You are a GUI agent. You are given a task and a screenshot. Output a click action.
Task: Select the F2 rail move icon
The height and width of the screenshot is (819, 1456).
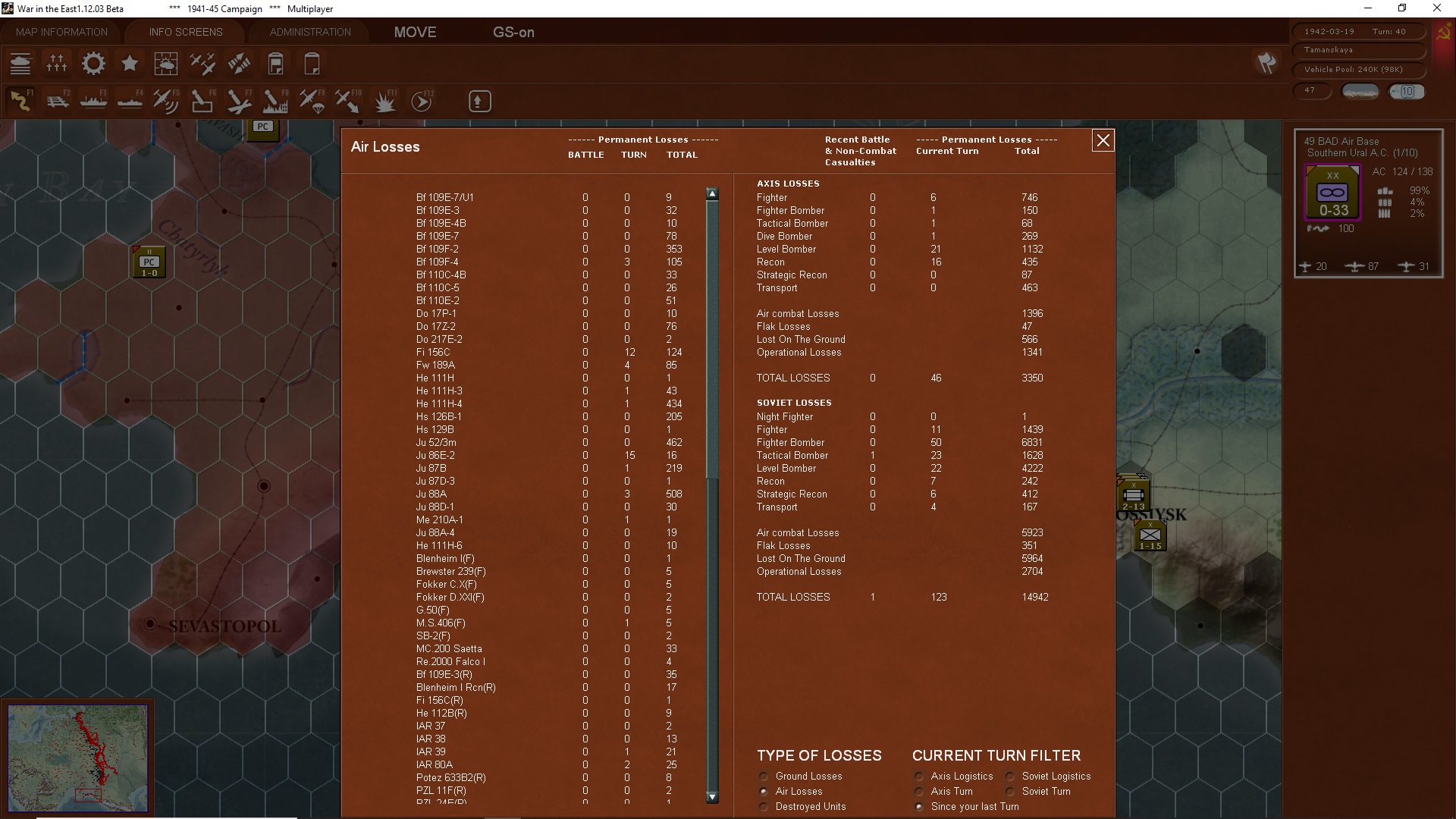[57, 101]
